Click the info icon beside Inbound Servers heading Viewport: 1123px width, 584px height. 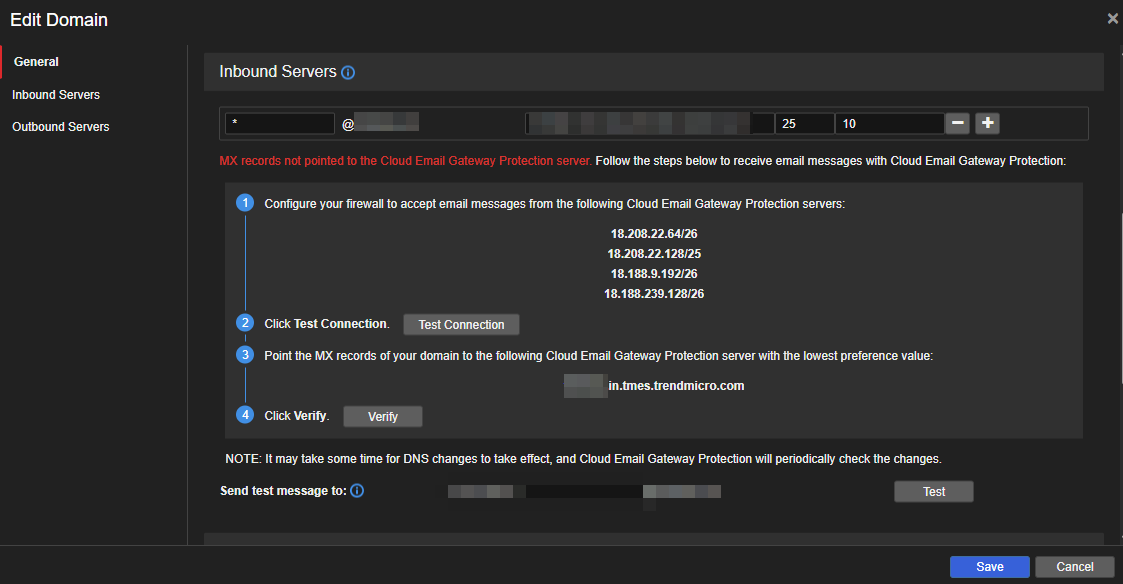pos(348,73)
